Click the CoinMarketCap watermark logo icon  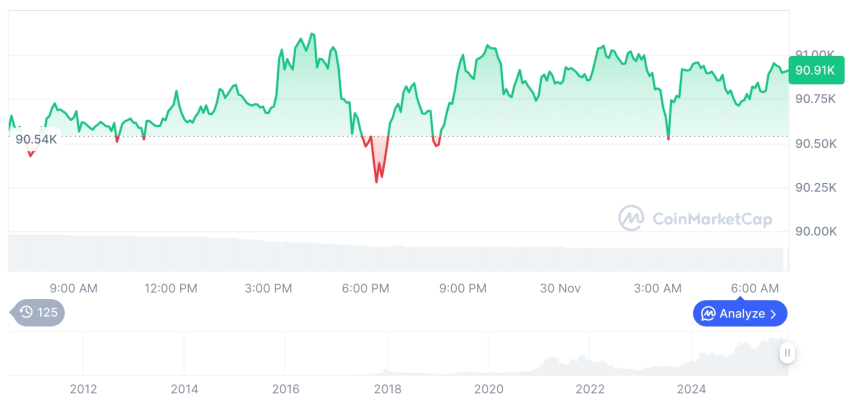pos(631,219)
